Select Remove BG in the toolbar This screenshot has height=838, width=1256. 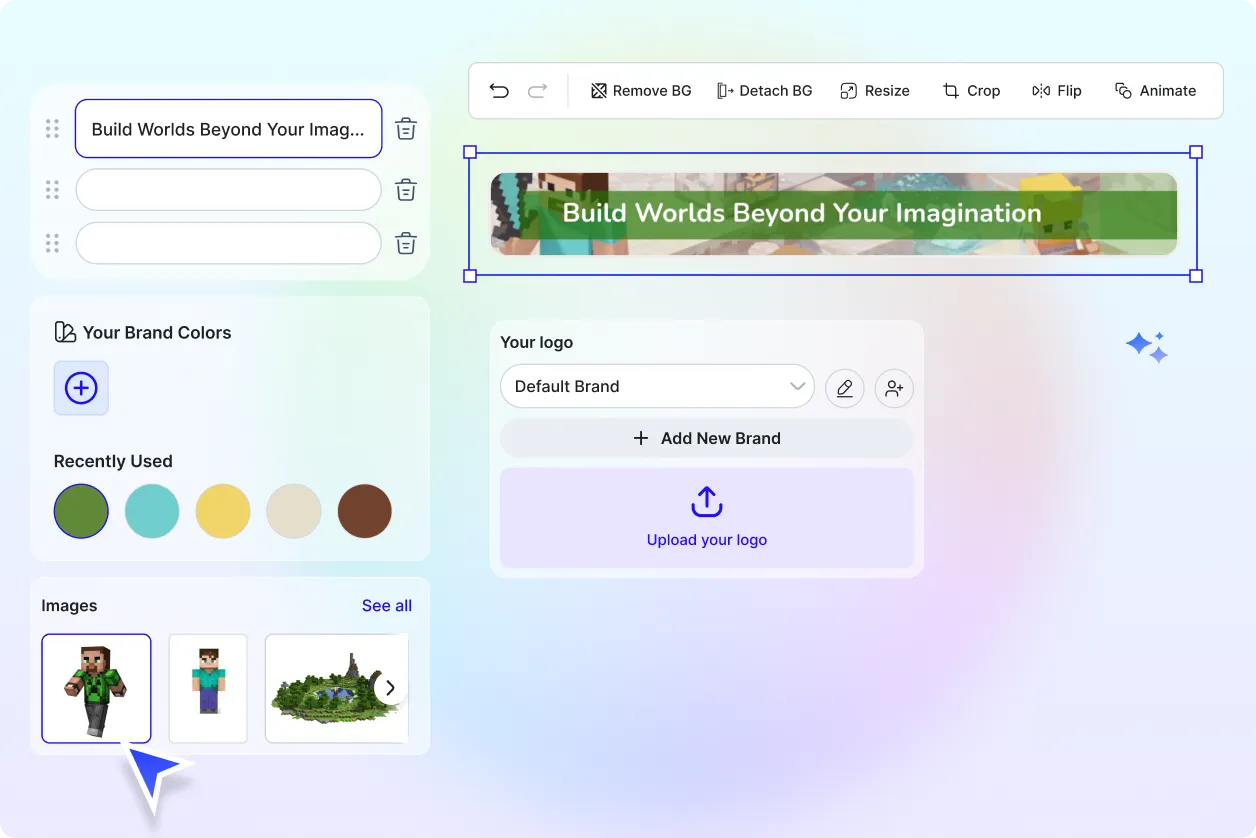pyautogui.click(x=641, y=91)
